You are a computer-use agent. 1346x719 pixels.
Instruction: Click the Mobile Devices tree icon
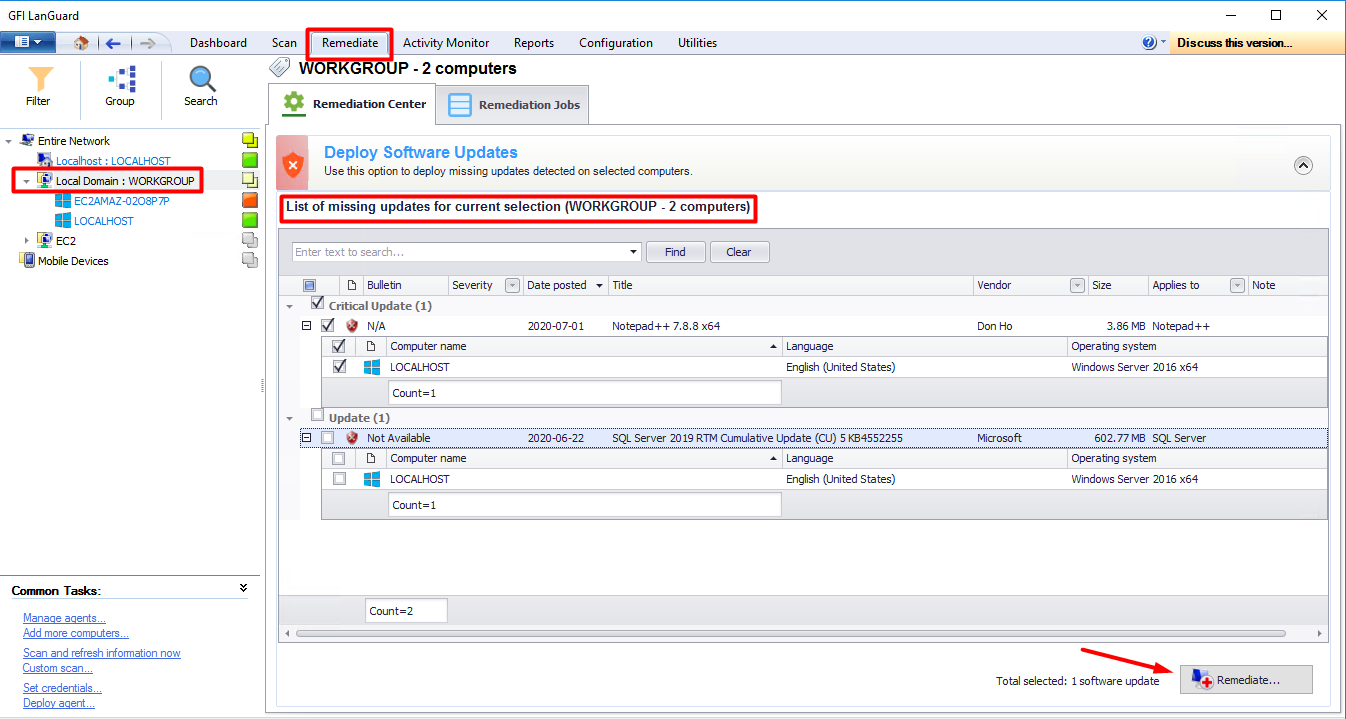tap(27, 260)
